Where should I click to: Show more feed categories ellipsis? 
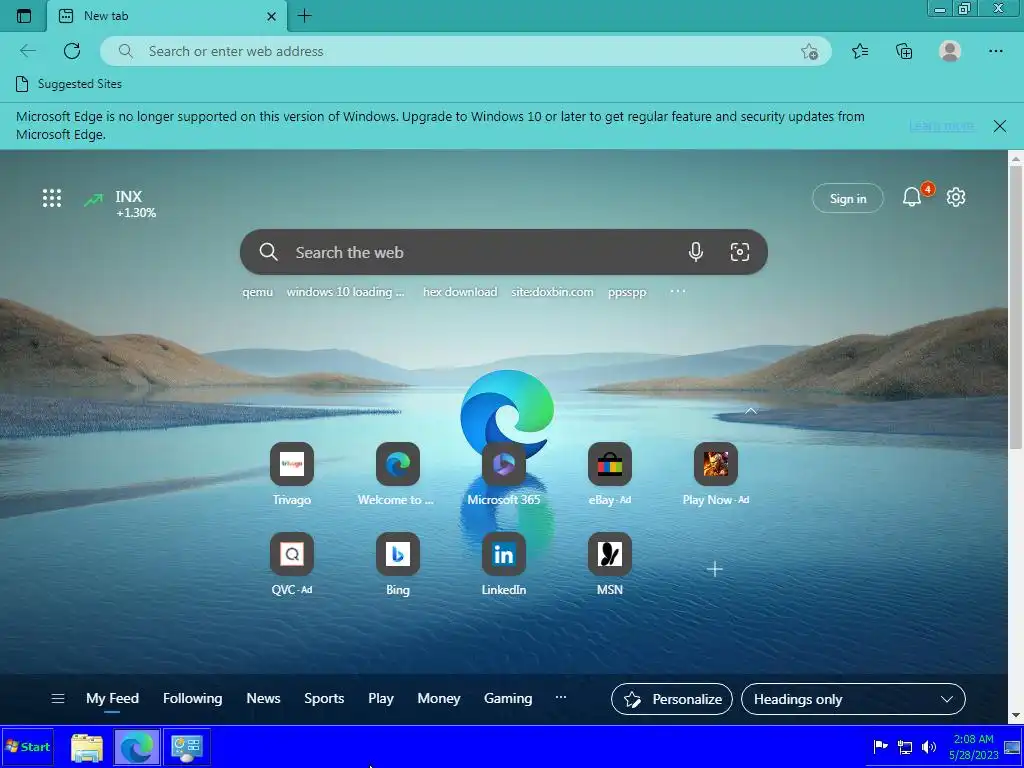pos(560,697)
